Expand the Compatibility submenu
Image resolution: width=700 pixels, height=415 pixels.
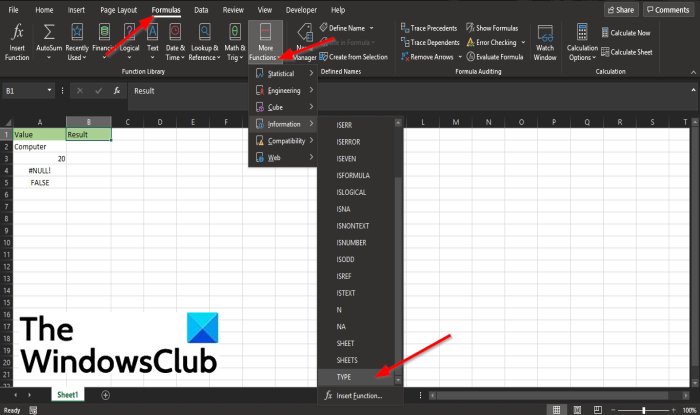click(283, 141)
